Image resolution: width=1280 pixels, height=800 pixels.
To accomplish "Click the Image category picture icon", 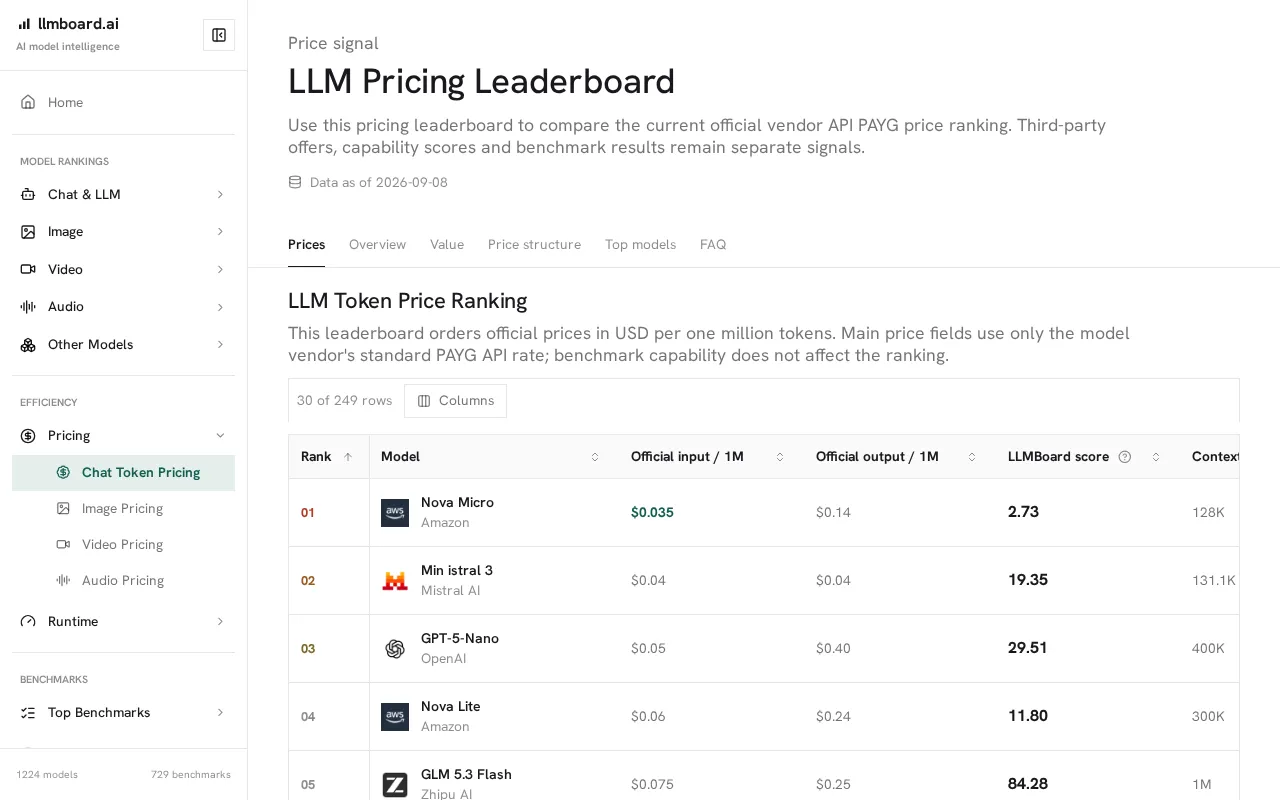I will (x=28, y=231).
